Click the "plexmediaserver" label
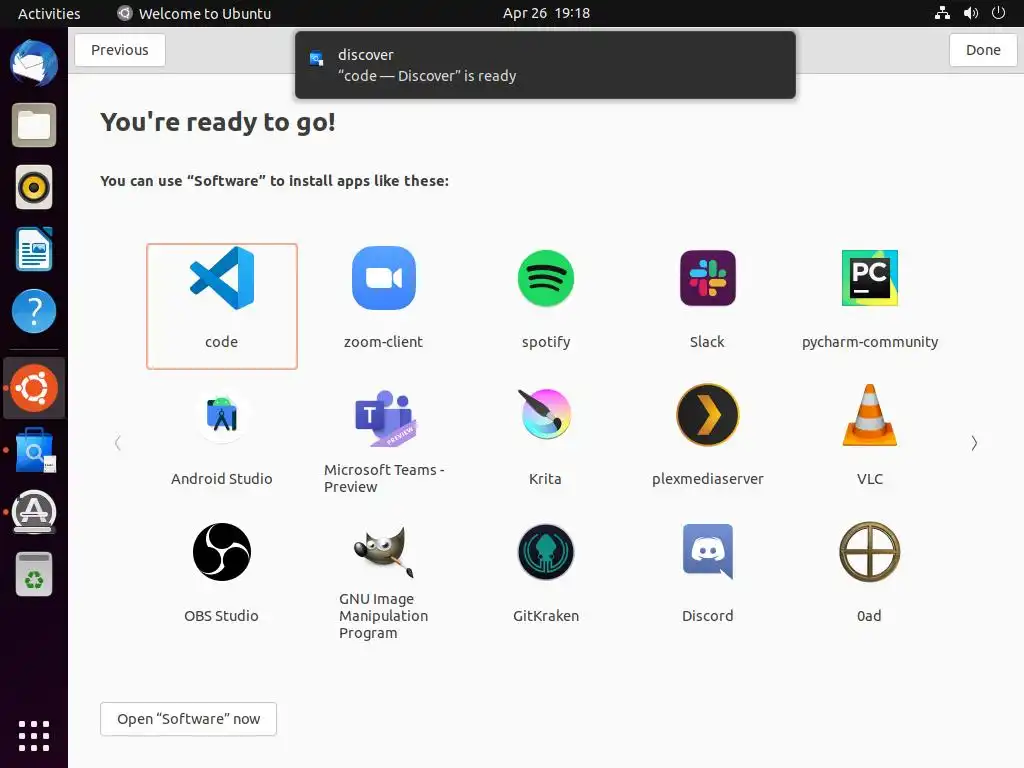1024x768 pixels. 708,479
